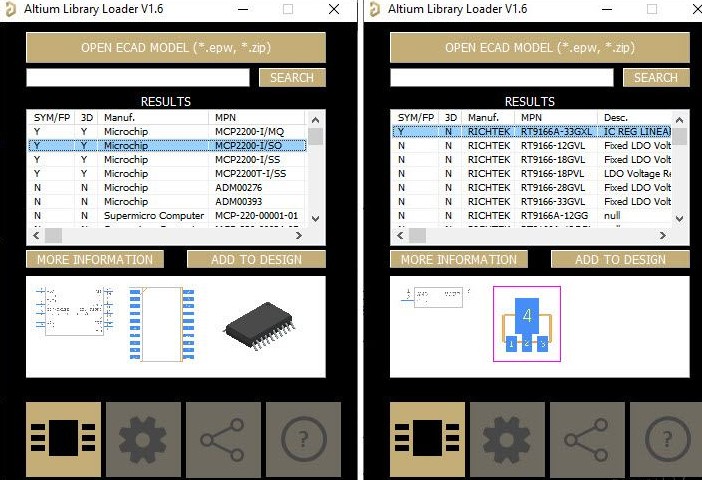Open component library tab in left window
702x480 pixels.
(64, 439)
